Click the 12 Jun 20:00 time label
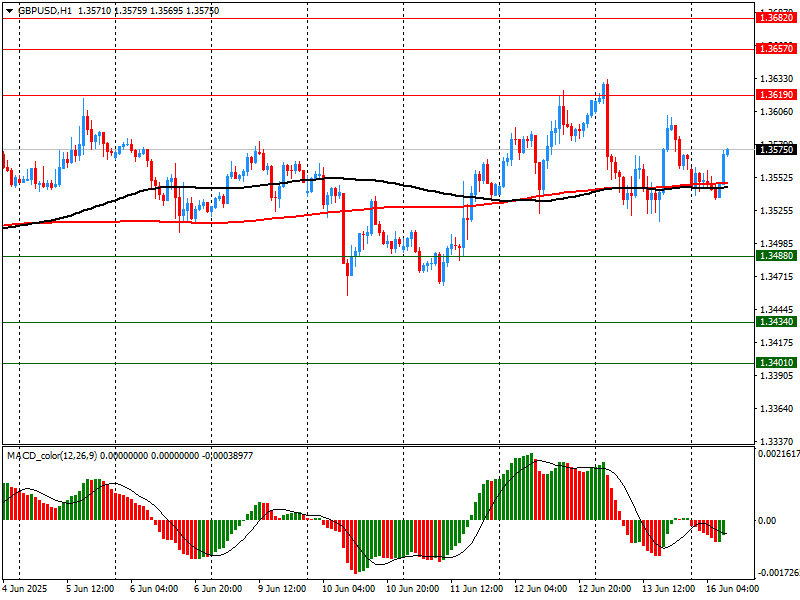 (607, 588)
